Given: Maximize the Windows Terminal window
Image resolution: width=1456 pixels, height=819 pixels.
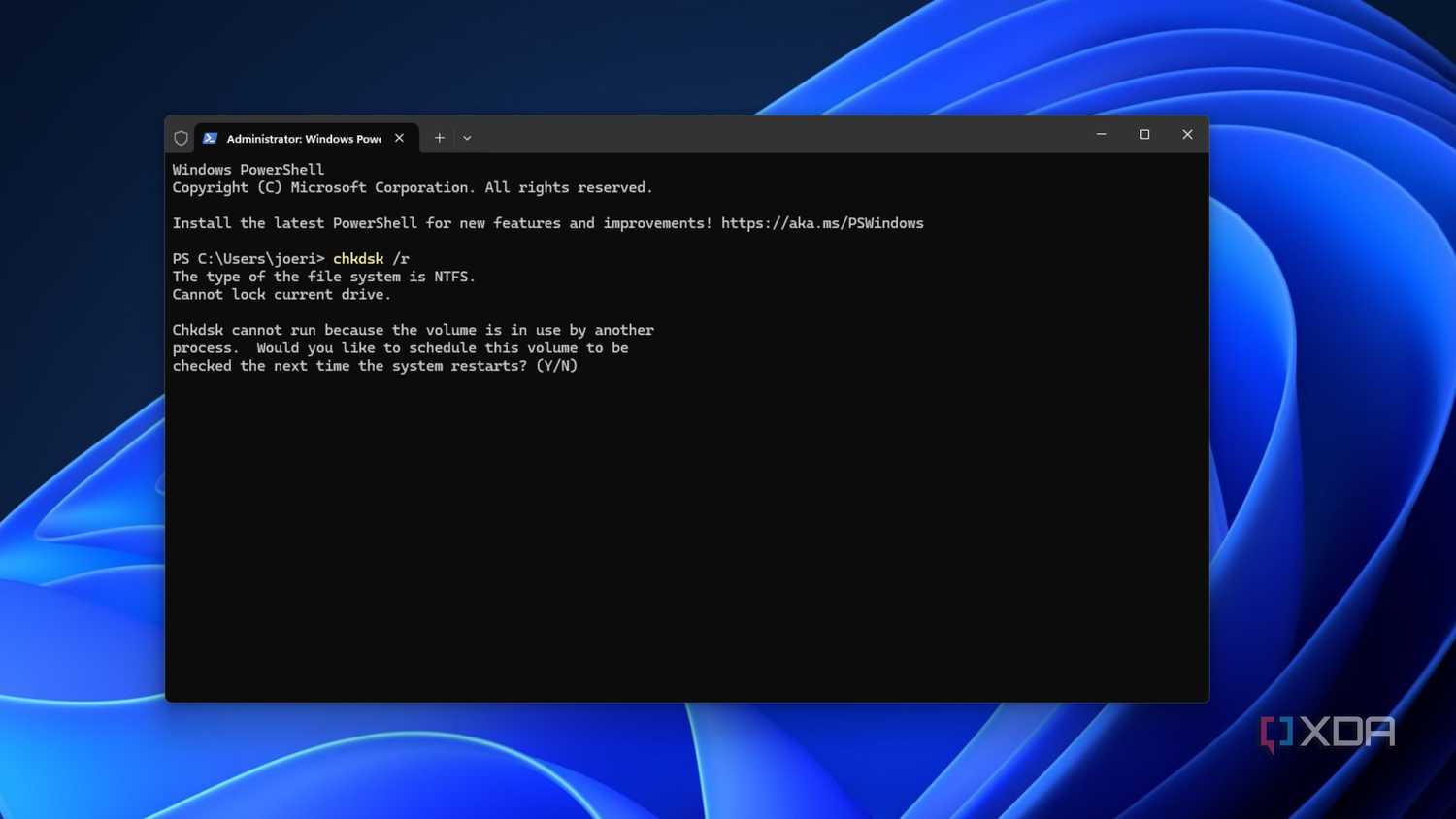Looking at the screenshot, I should pyautogui.click(x=1144, y=134).
